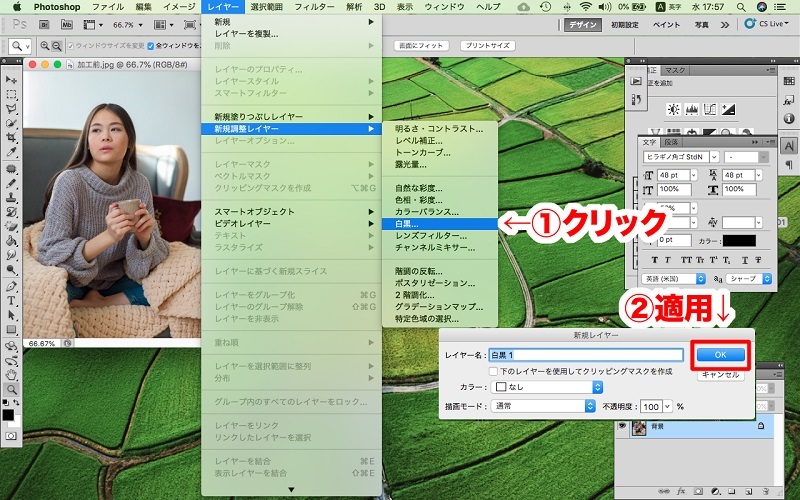Toggle Underline text style

pyautogui.click(x=745, y=260)
